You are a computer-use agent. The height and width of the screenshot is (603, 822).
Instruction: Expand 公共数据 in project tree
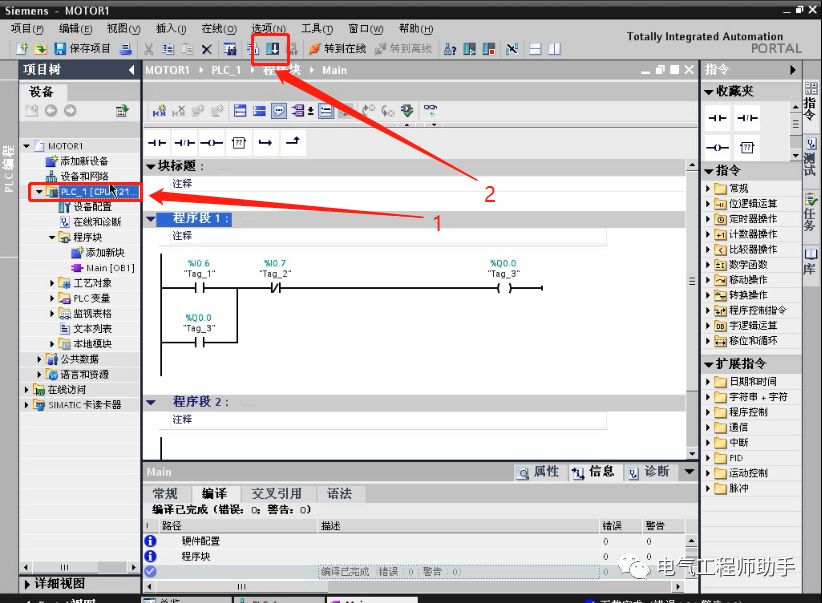pyautogui.click(x=39, y=359)
